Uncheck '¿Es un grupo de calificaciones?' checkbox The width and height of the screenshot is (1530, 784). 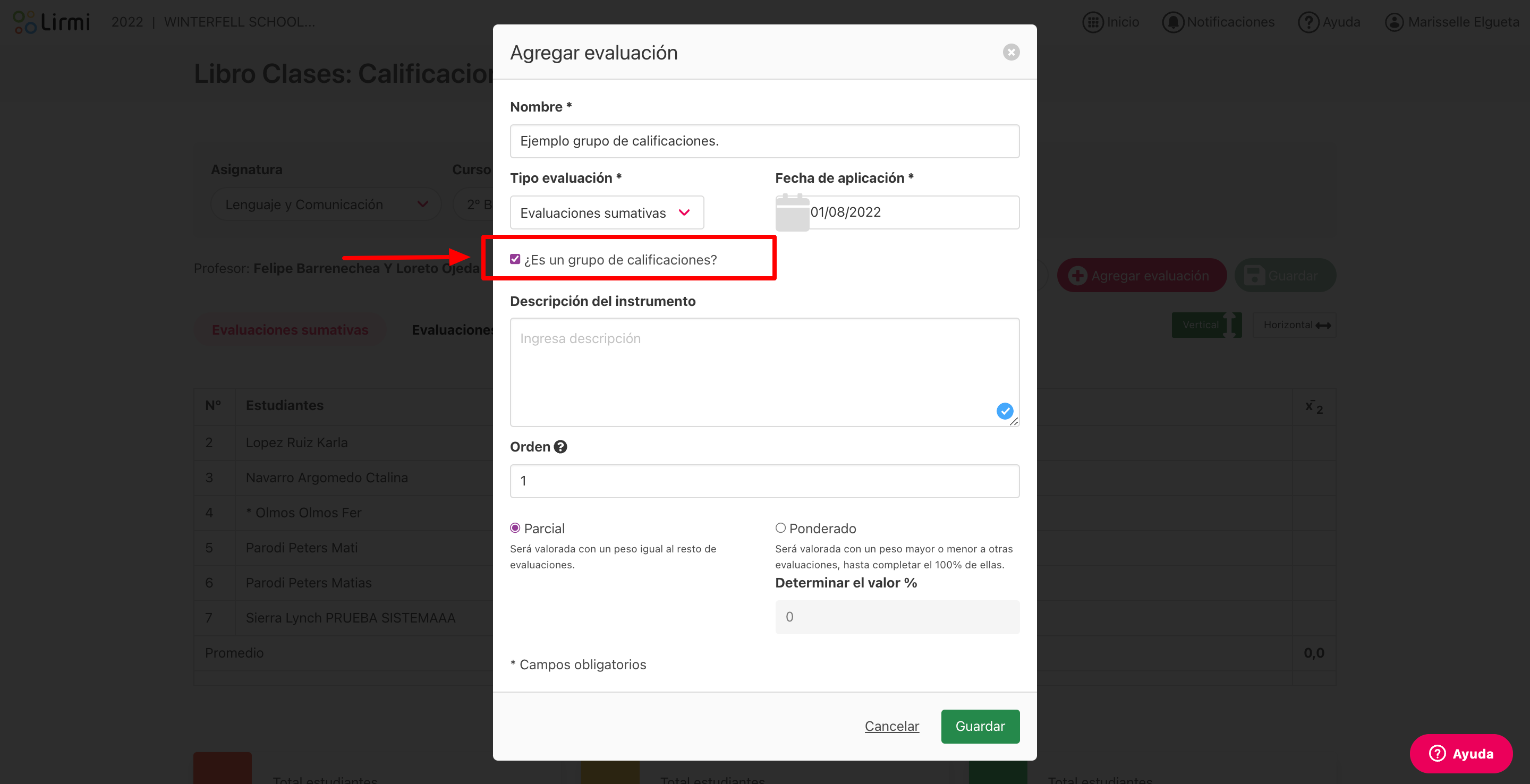[x=515, y=259]
